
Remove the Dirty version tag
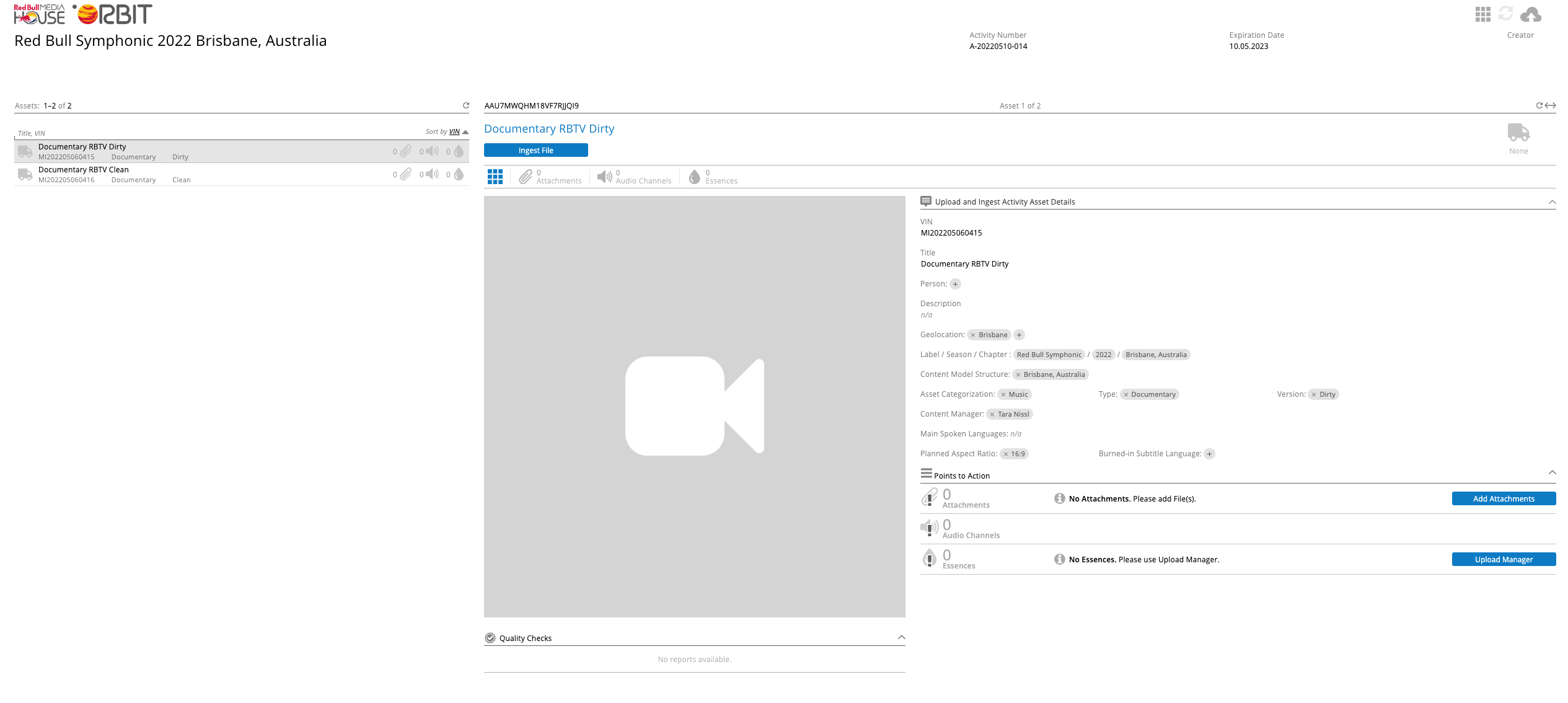pos(1313,395)
